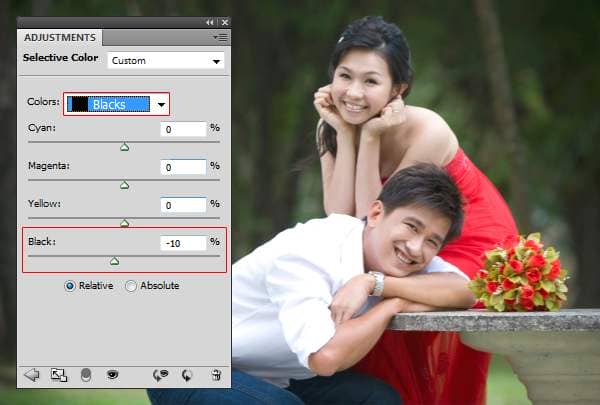Click the Magenta slider handle
This screenshot has height=405, width=600.
pyautogui.click(x=124, y=185)
